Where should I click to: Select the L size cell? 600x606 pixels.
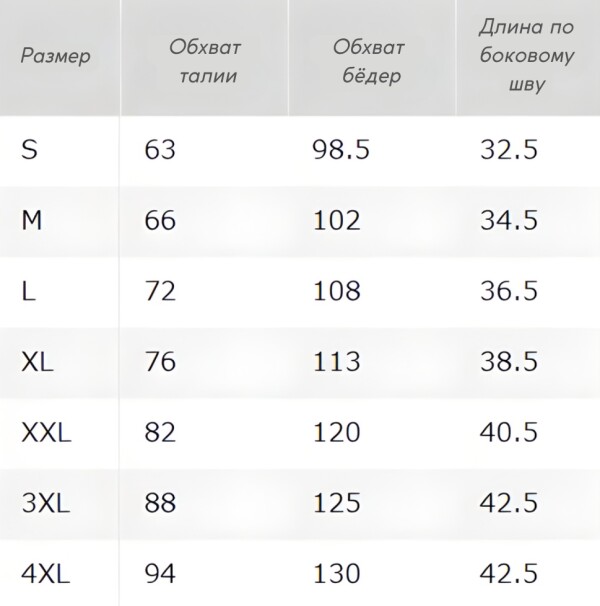coord(28,291)
